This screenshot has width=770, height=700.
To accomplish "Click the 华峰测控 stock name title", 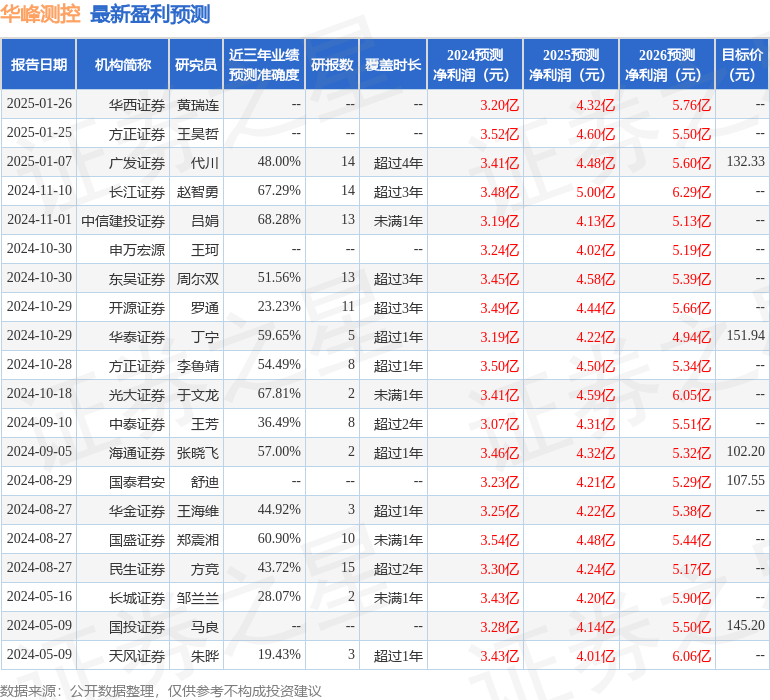I will pos(41,14).
